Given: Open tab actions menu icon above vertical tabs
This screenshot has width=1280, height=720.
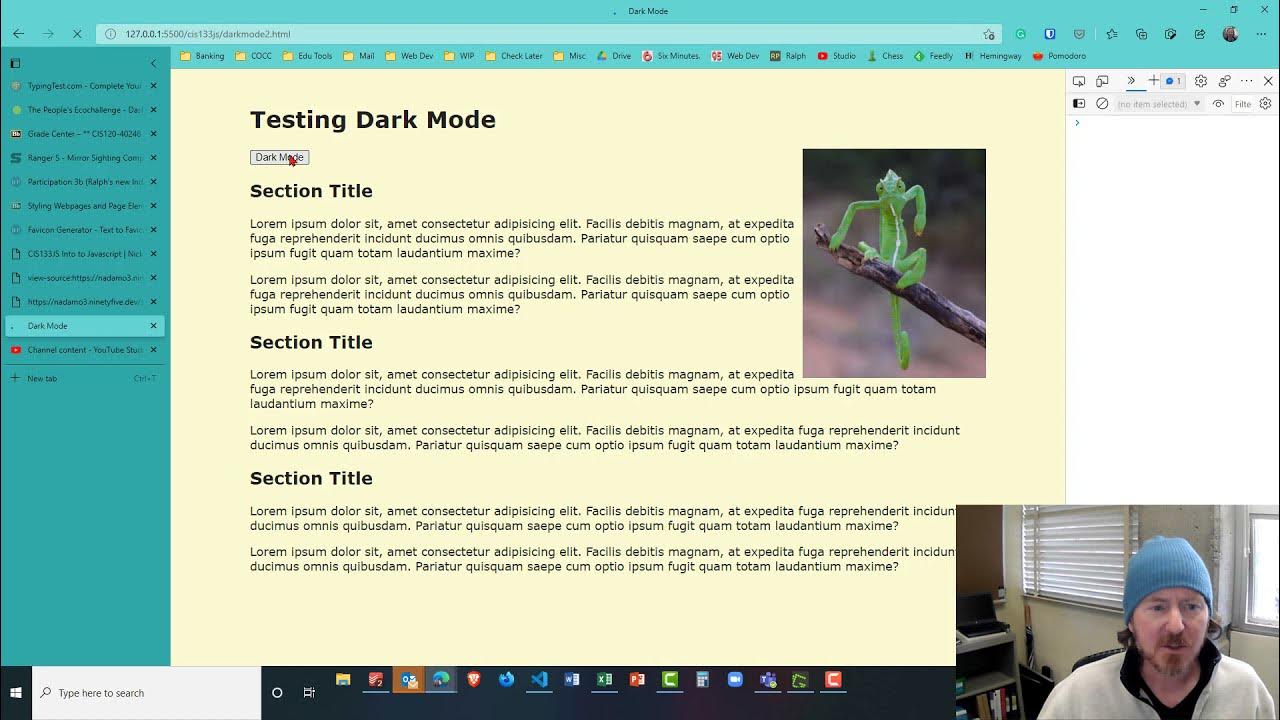Looking at the screenshot, I should (x=15, y=63).
